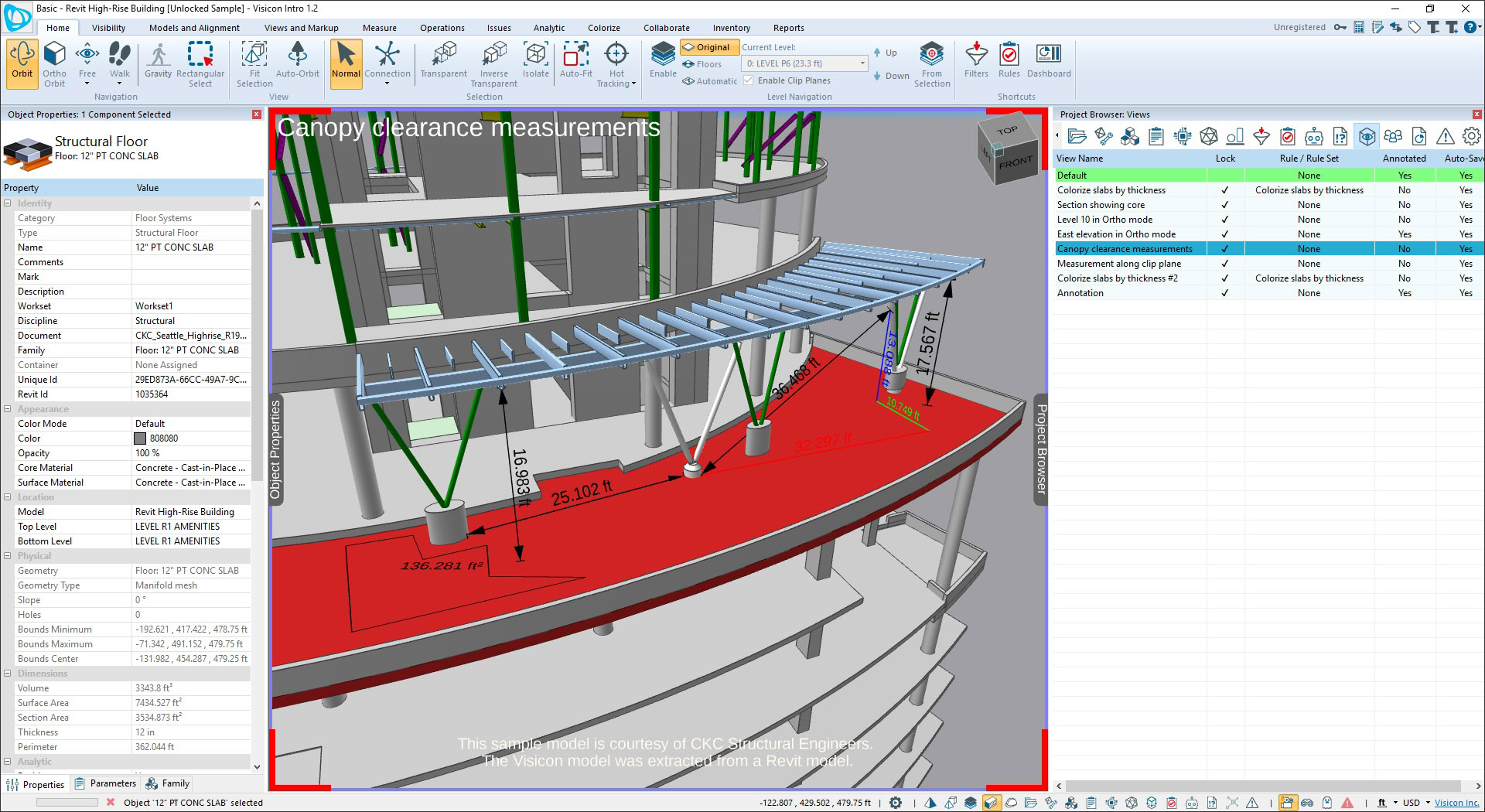Set level From Selection
The width and height of the screenshot is (1485, 812).
[x=931, y=63]
